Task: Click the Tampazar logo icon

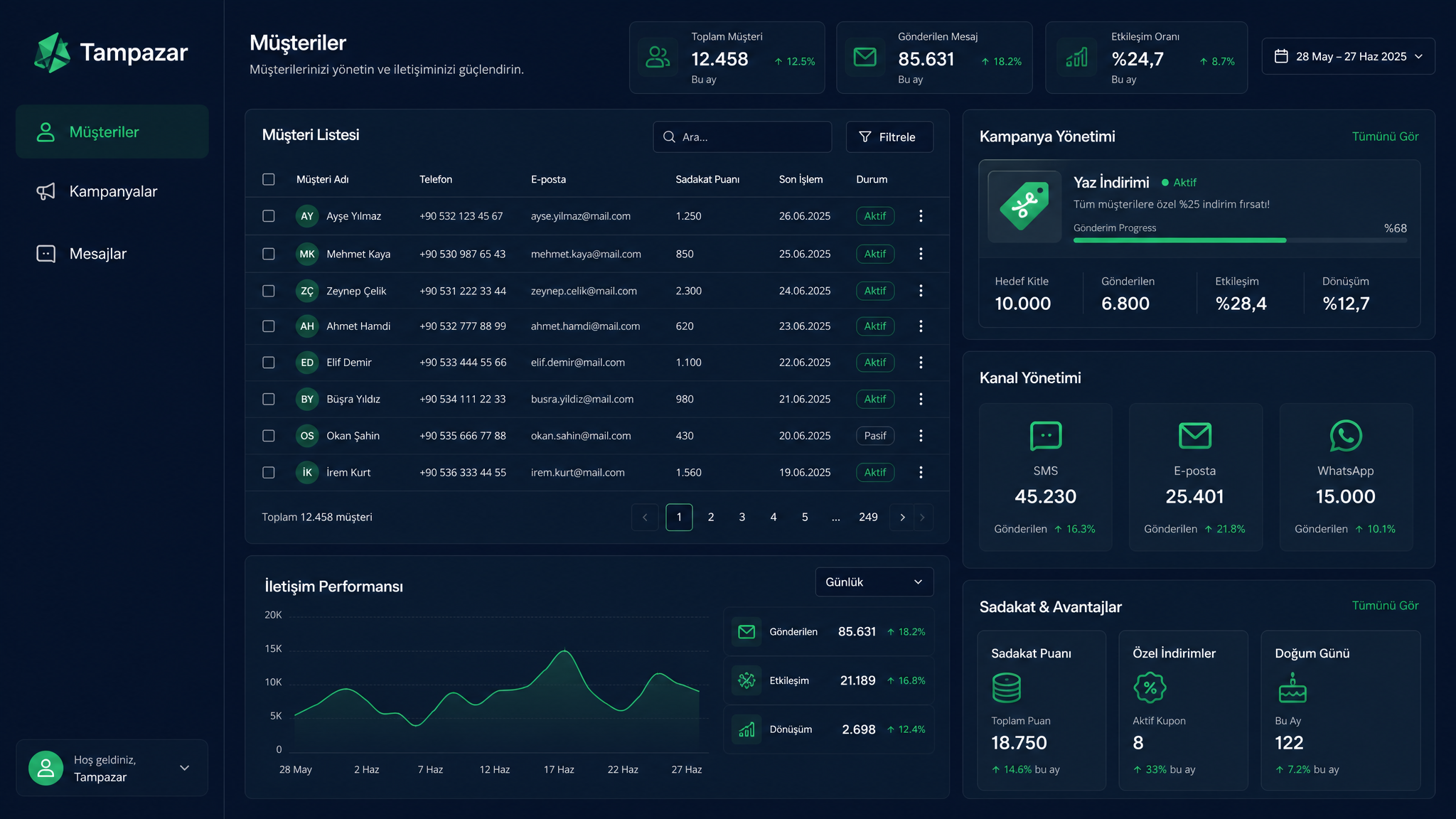Action: pyautogui.click(x=52, y=53)
